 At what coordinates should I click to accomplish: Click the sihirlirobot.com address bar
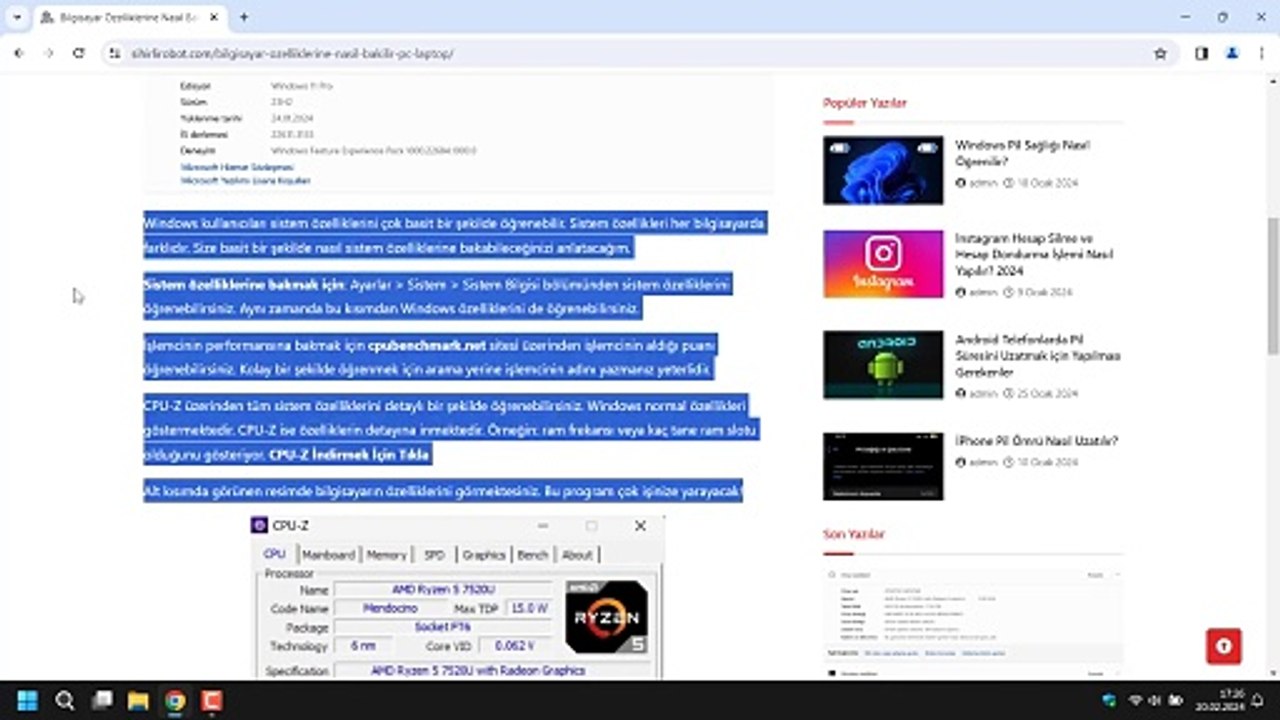click(x=640, y=53)
